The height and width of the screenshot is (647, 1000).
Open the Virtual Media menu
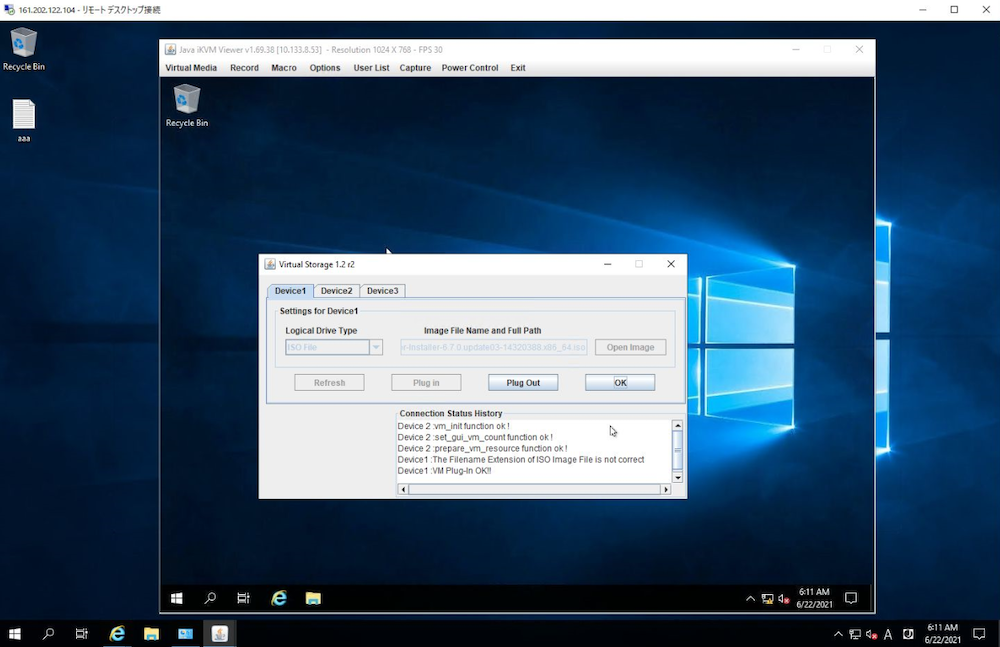tap(190, 68)
